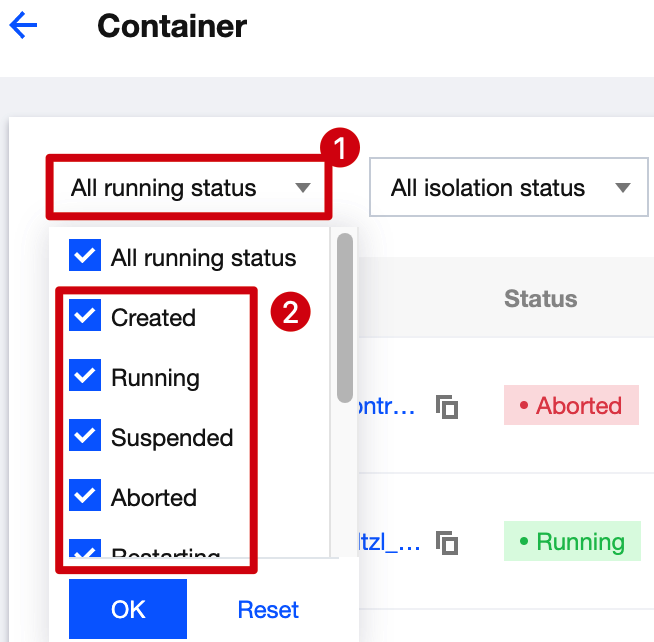Click the blue back arrow icon
Screen dimensions: 654x642
tap(22, 26)
